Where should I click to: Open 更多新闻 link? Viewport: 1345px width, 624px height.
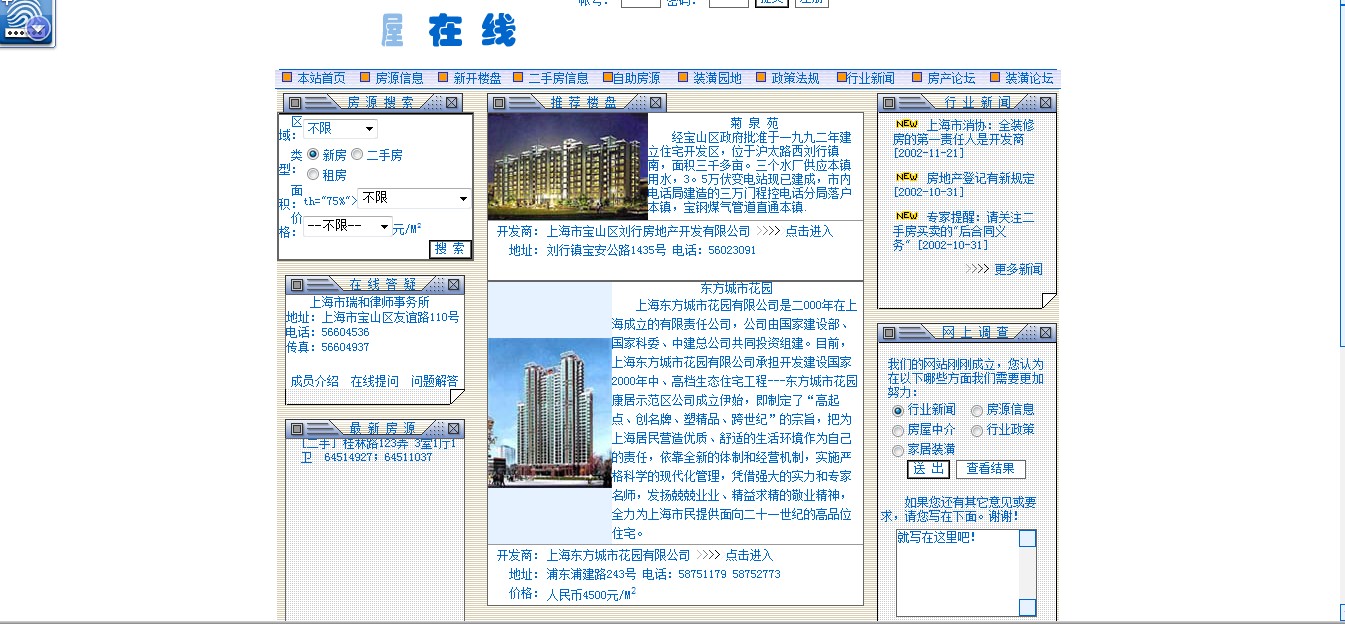point(1018,269)
